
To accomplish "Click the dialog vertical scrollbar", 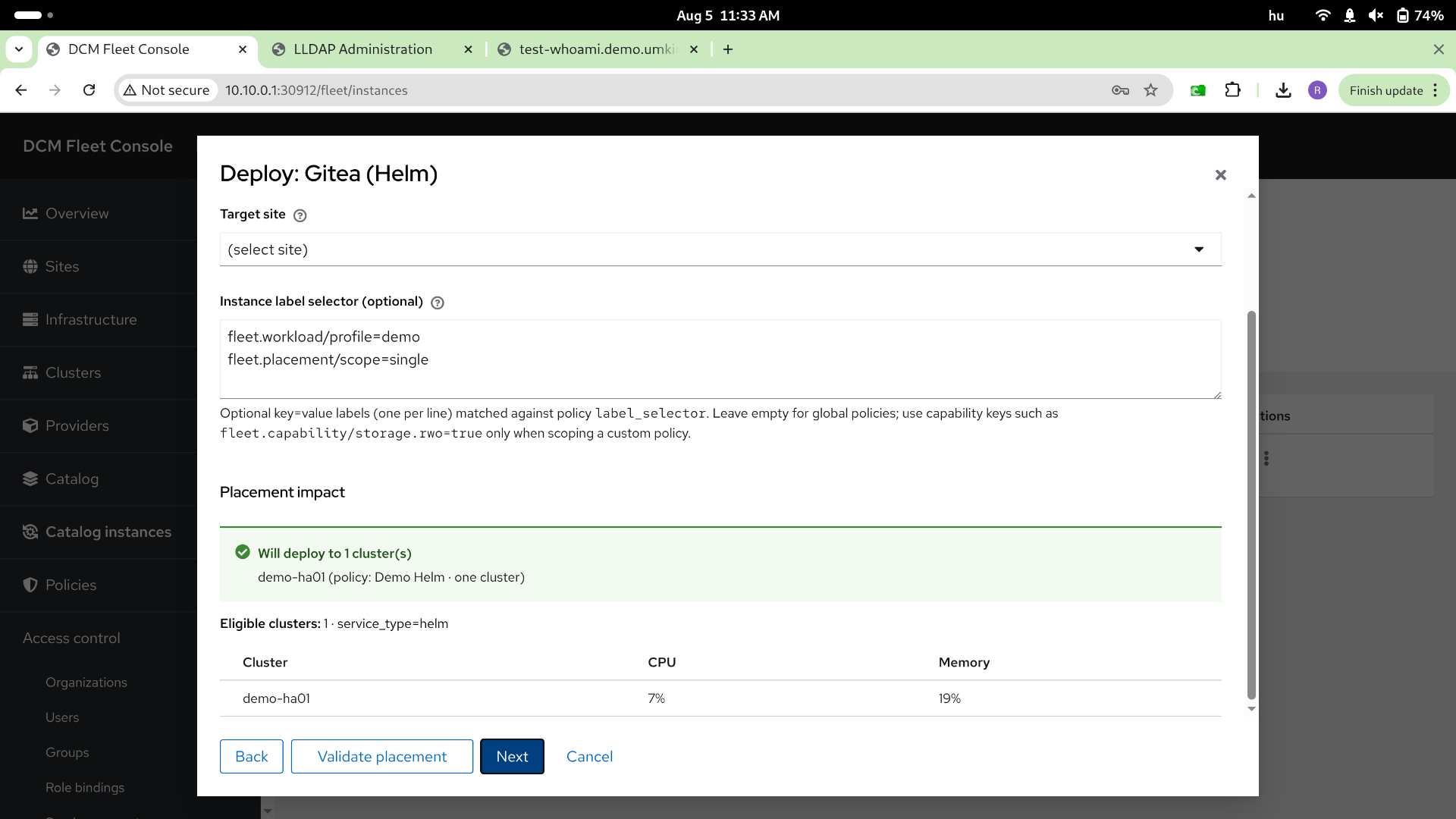I will click(x=1251, y=505).
